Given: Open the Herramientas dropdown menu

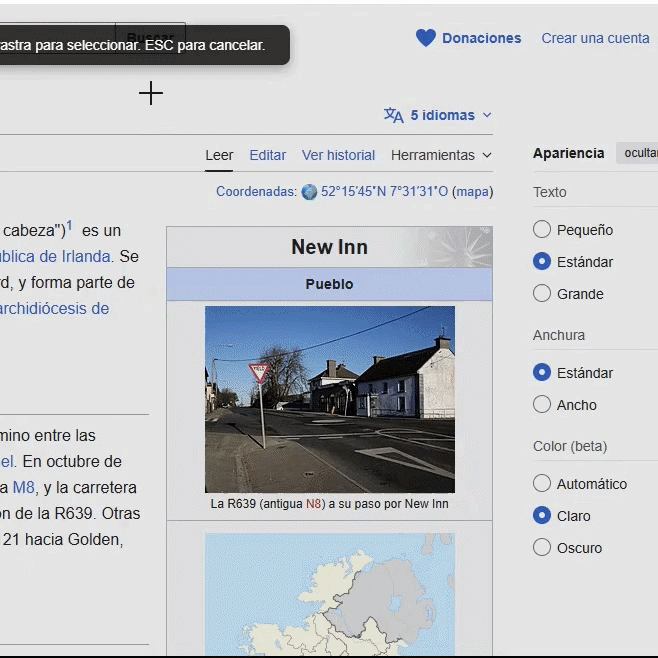Looking at the screenshot, I should 441,155.
